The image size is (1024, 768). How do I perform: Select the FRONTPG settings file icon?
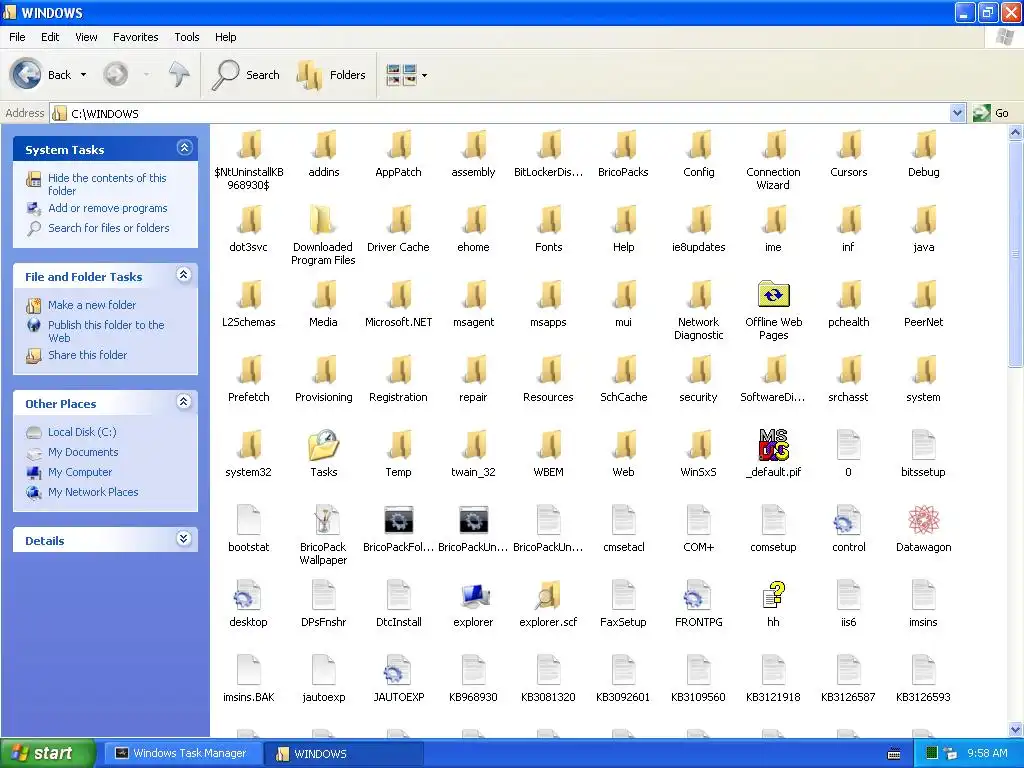[x=698, y=596]
